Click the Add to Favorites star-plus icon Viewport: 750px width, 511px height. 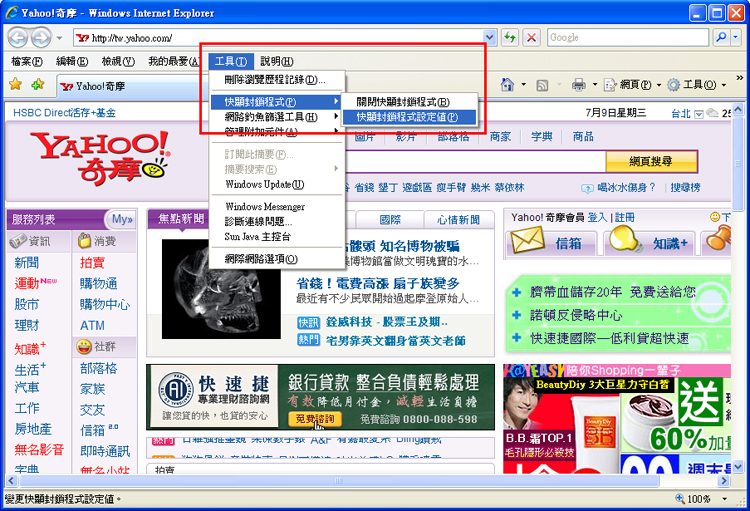pyautogui.click(x=38, y=85)
